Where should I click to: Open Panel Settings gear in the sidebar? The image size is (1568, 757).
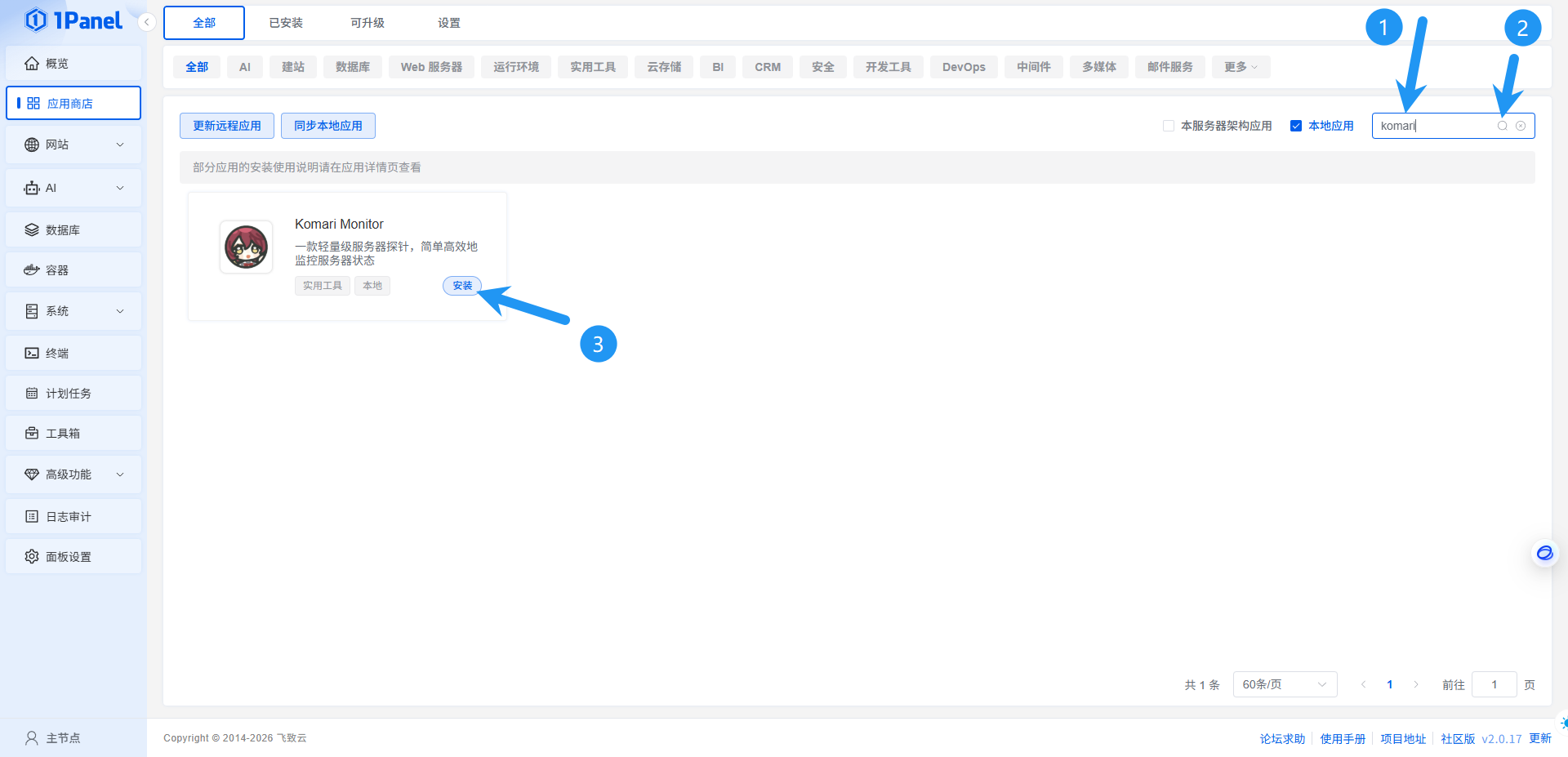click(x=32, y=557)
